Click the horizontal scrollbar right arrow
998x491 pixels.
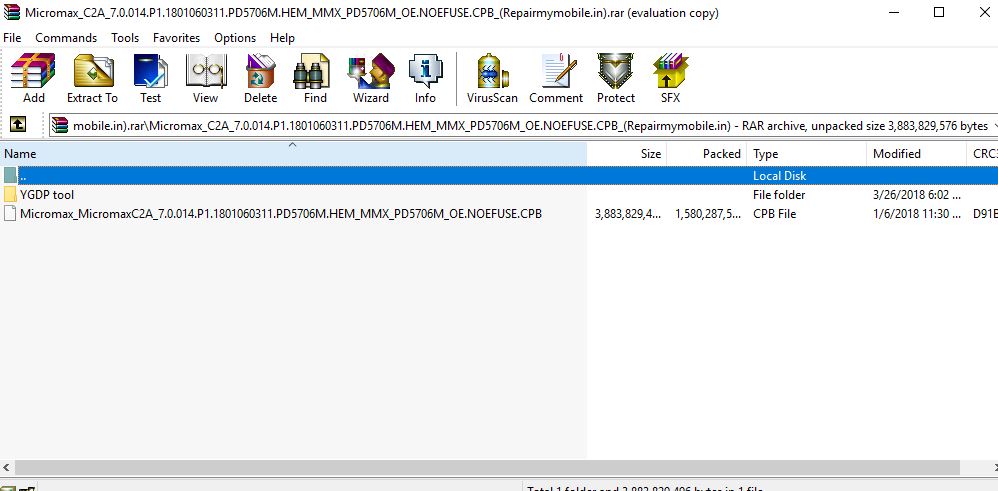pyautogui.click(x=994, y=467)
